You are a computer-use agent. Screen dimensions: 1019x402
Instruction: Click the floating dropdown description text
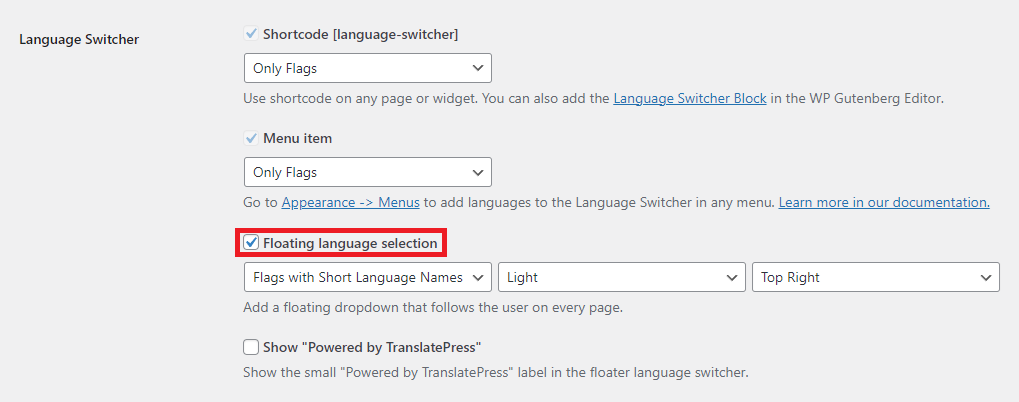[x=433, y=307]
